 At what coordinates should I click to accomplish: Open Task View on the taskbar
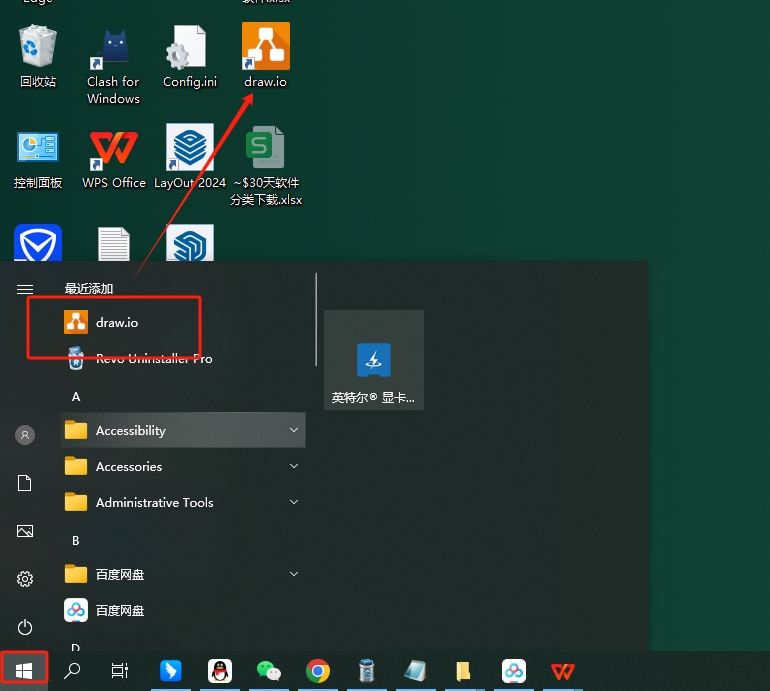[119, 671]
